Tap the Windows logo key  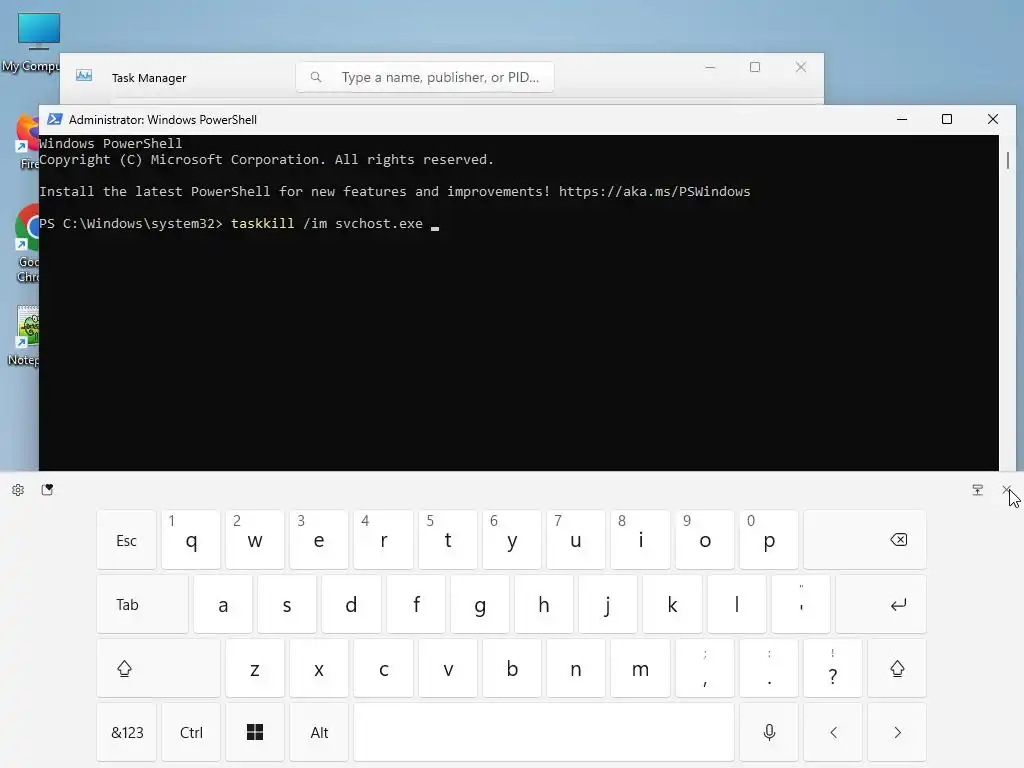click(x=255, y=732)
